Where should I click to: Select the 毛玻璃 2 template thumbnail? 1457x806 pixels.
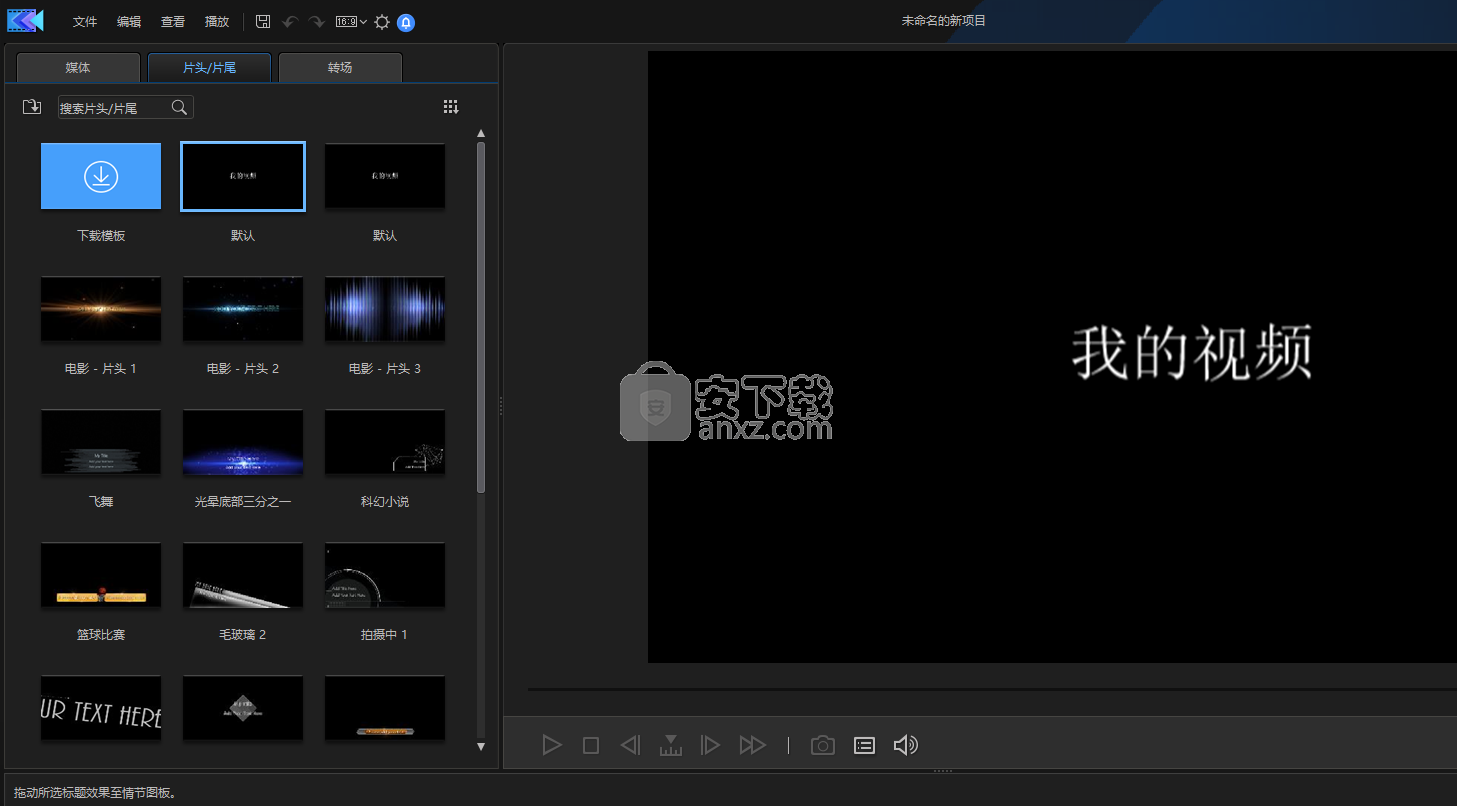(243, 575)
